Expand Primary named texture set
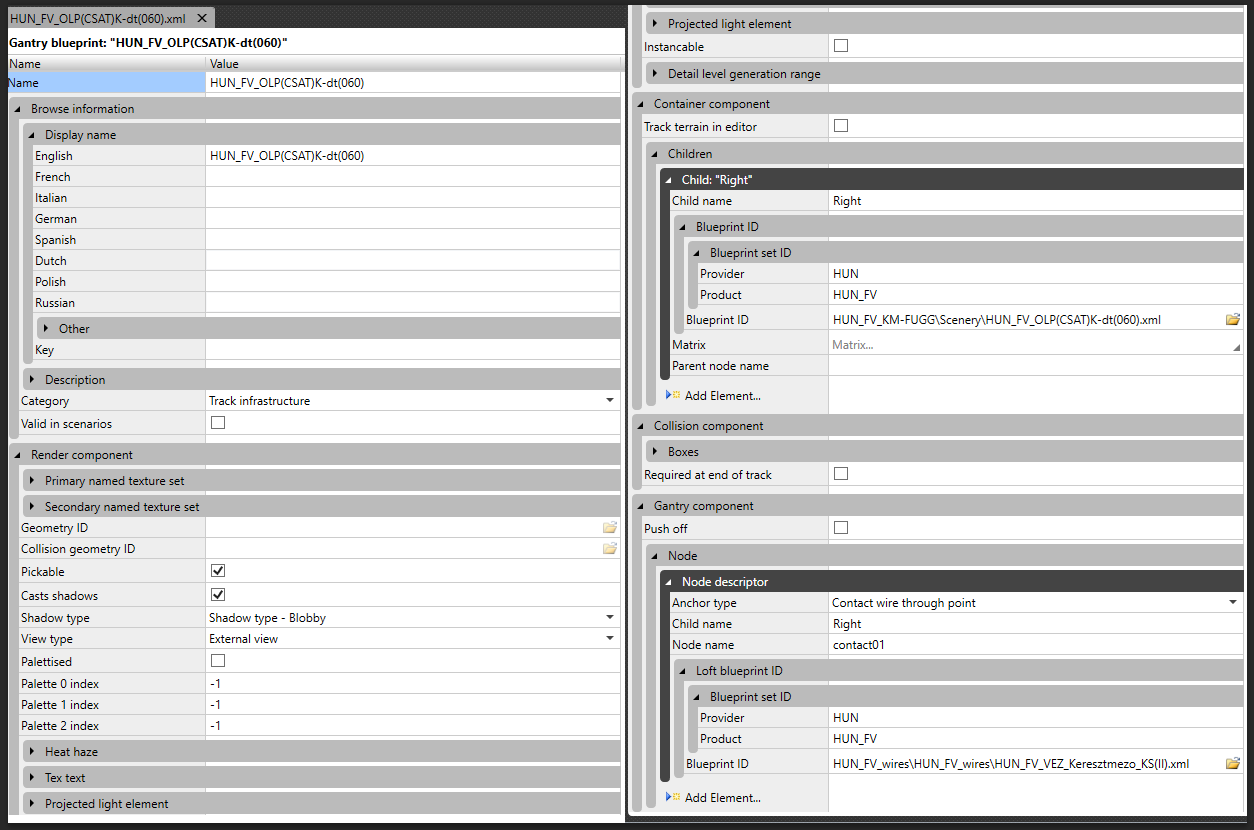This screenshot has width=1254, height=830. (x=33, y=481)
